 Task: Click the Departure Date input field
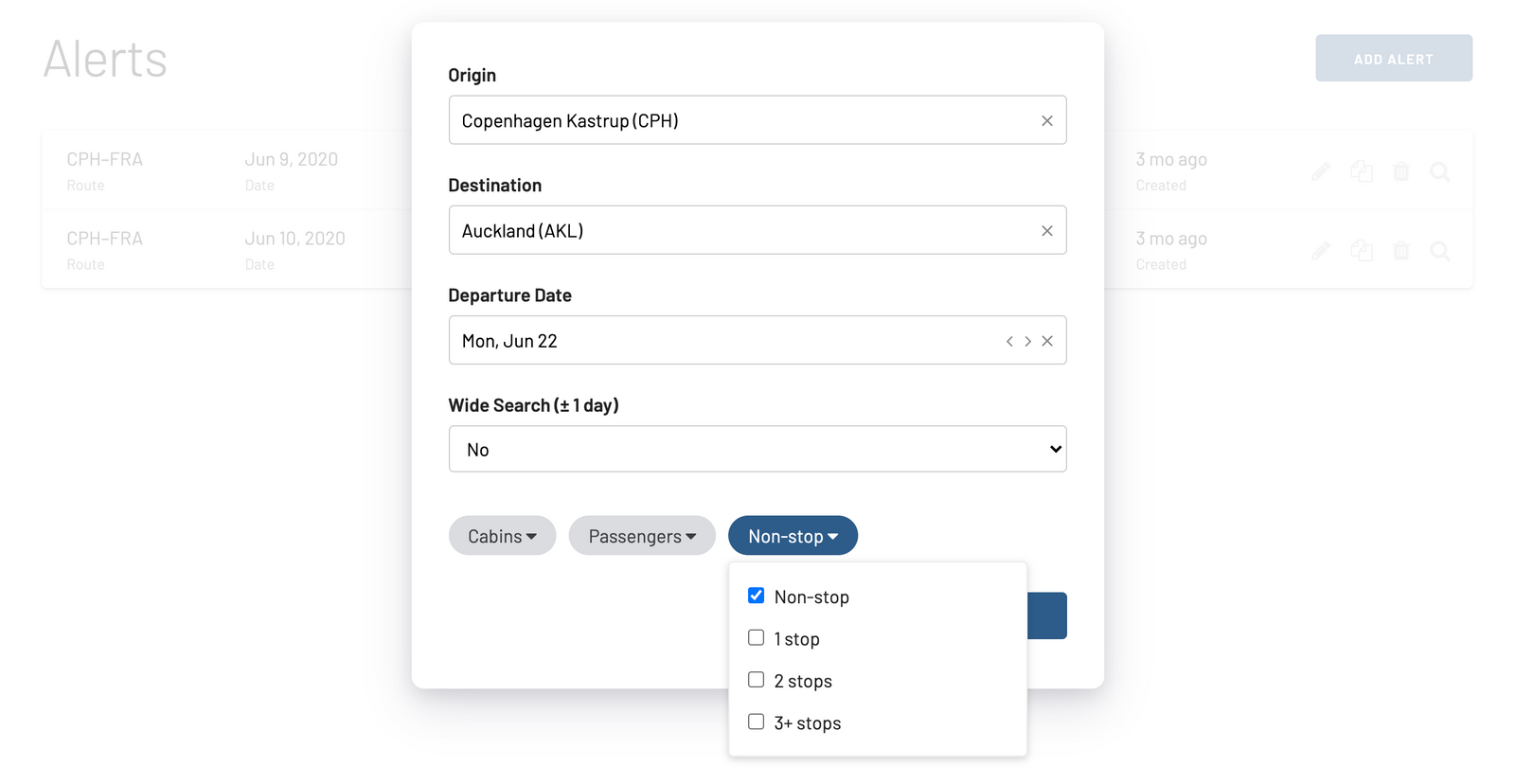pyautogui.click(x=724, y=341)
